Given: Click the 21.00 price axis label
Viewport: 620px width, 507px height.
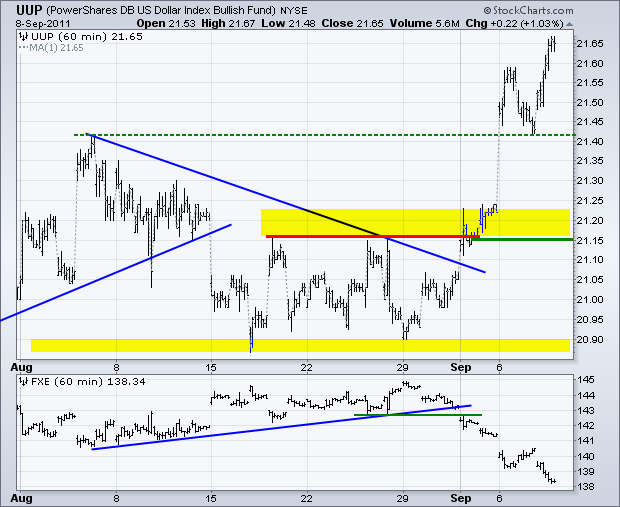Looking at the screenshot, I should click(x=590, y=299).
